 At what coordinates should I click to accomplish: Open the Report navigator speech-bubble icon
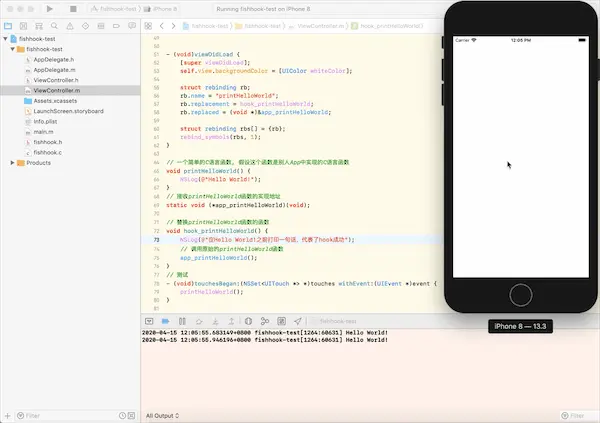[x=132, y=26]
